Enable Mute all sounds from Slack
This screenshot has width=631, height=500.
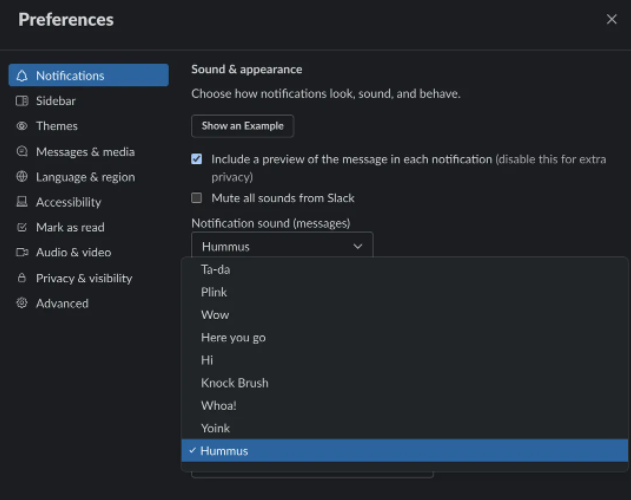pos(197,198)
